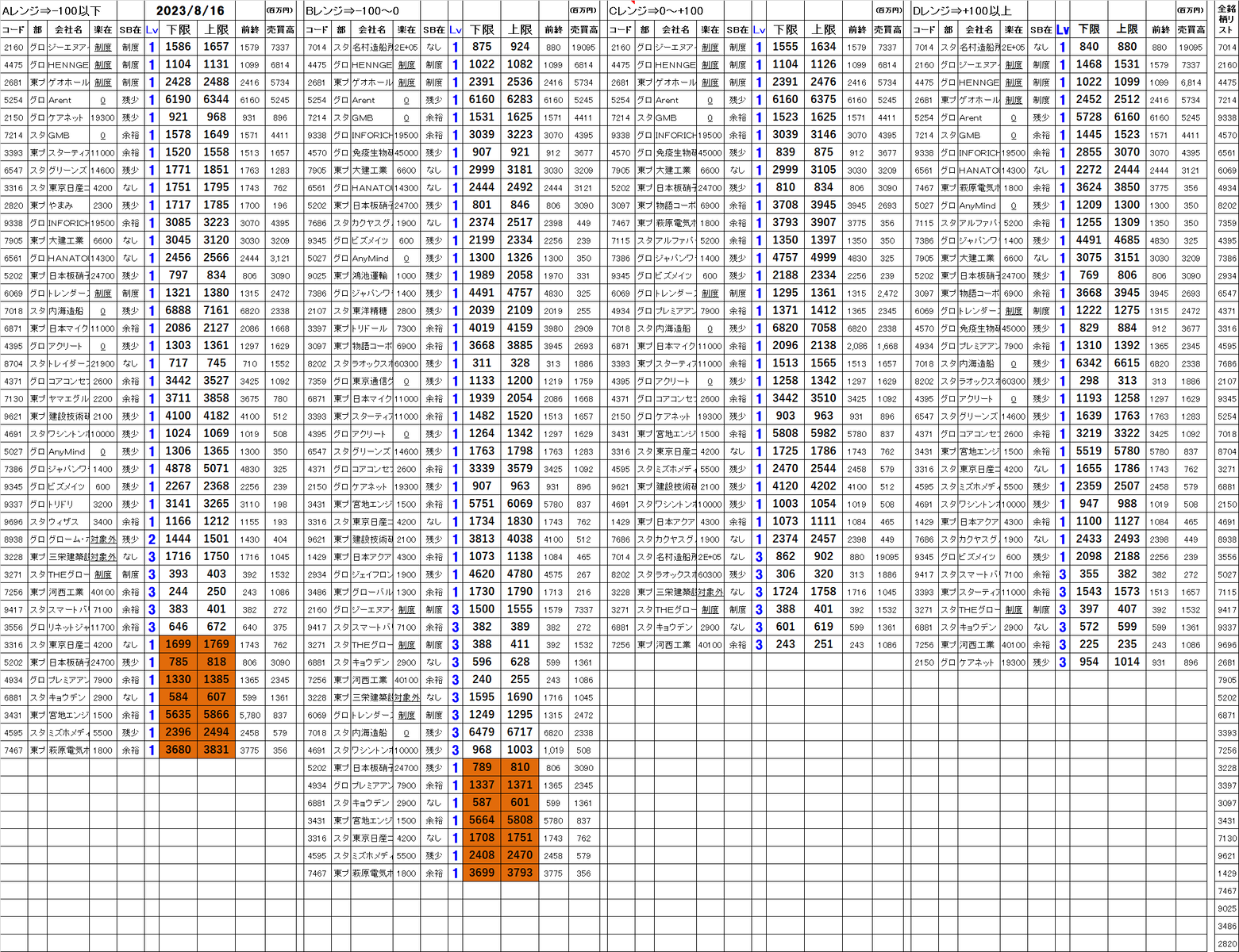Click bold upper limit 1649

tap(217, 135)
